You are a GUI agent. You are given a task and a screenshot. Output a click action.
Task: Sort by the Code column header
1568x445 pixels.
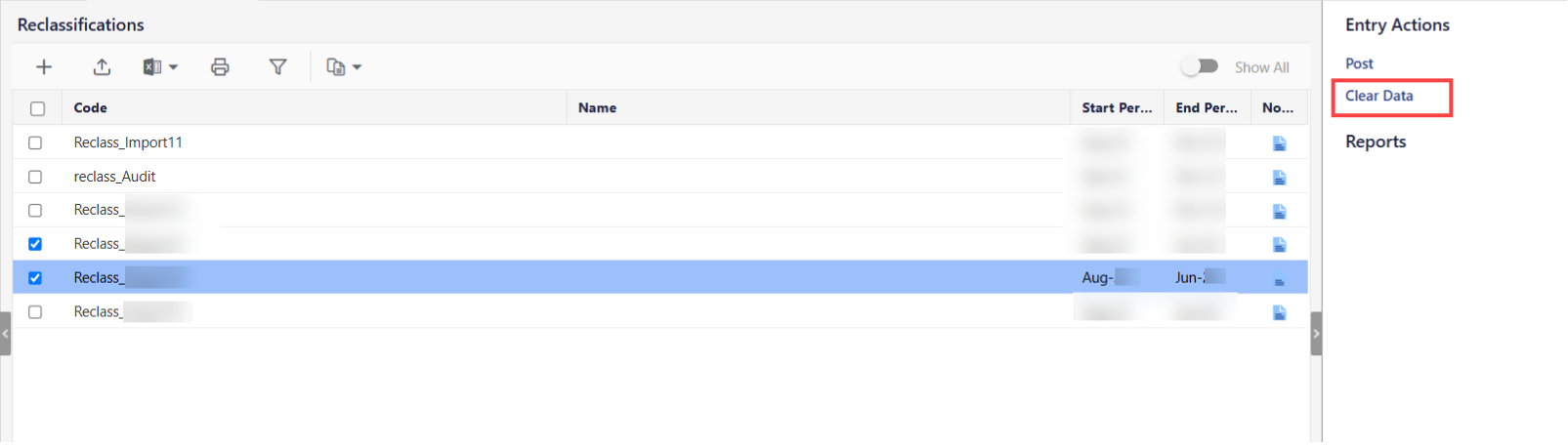click(91, 108)
